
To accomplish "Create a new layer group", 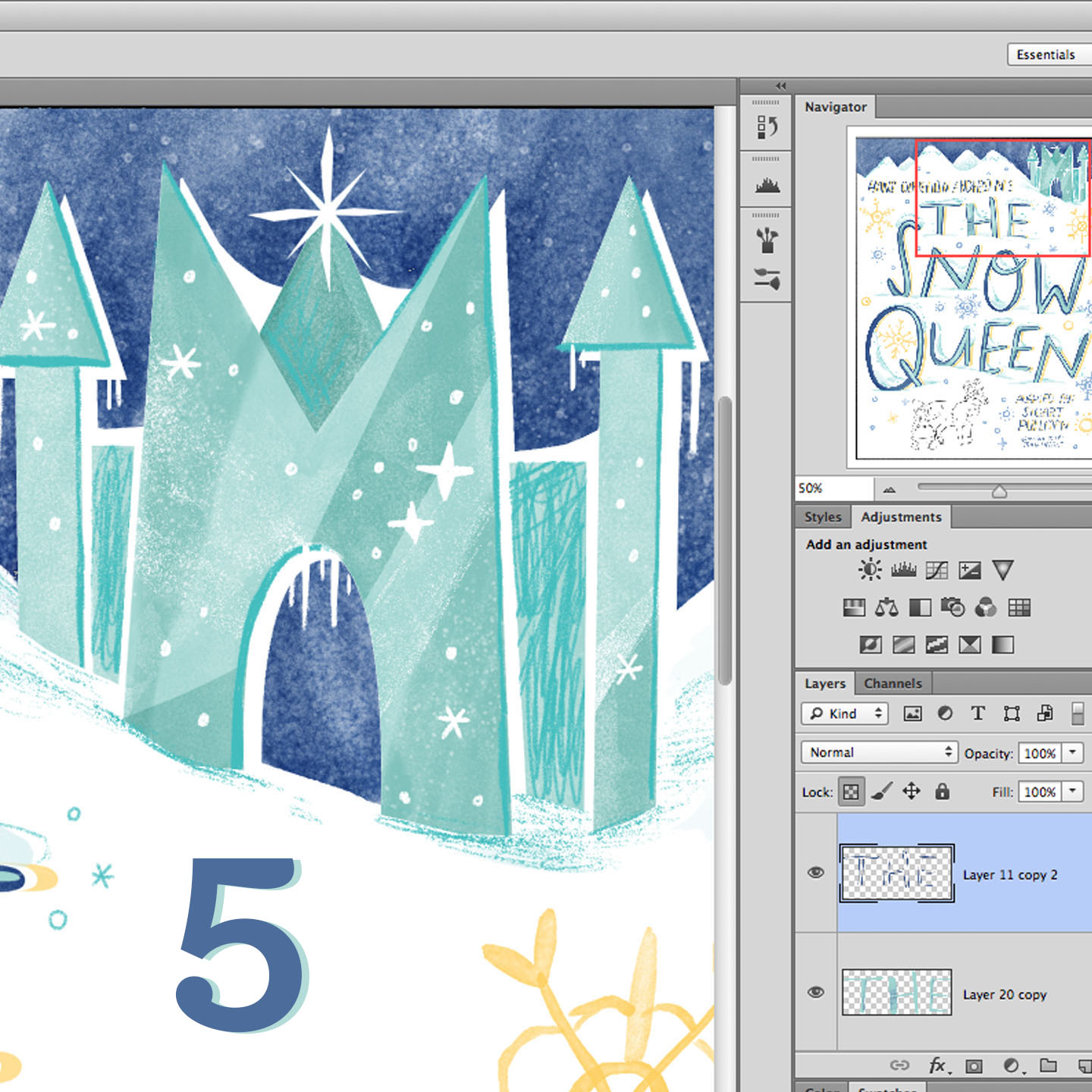I will point(1048,1065).
